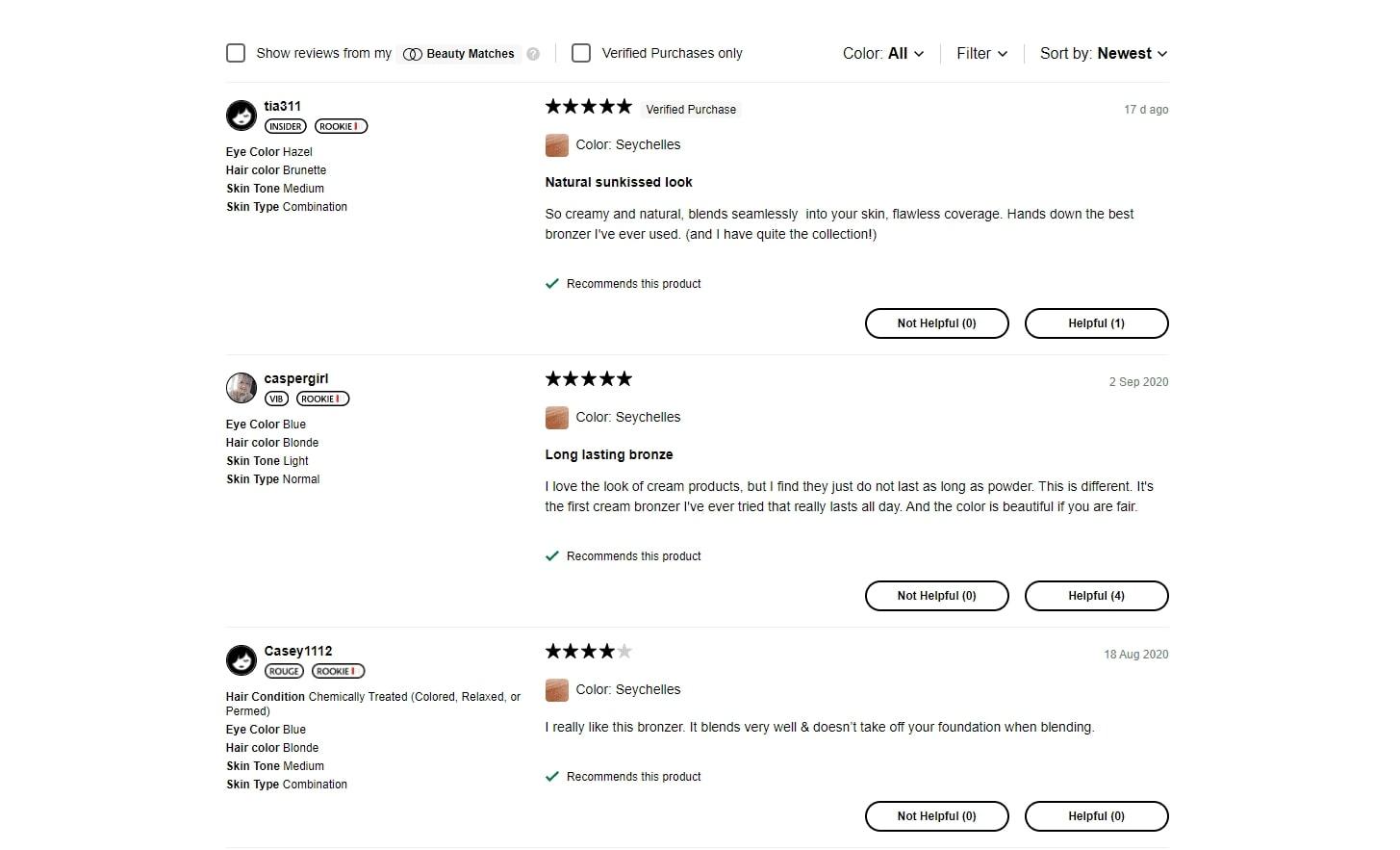Click the ROUGE badge under Casey1112

(284, 671)
